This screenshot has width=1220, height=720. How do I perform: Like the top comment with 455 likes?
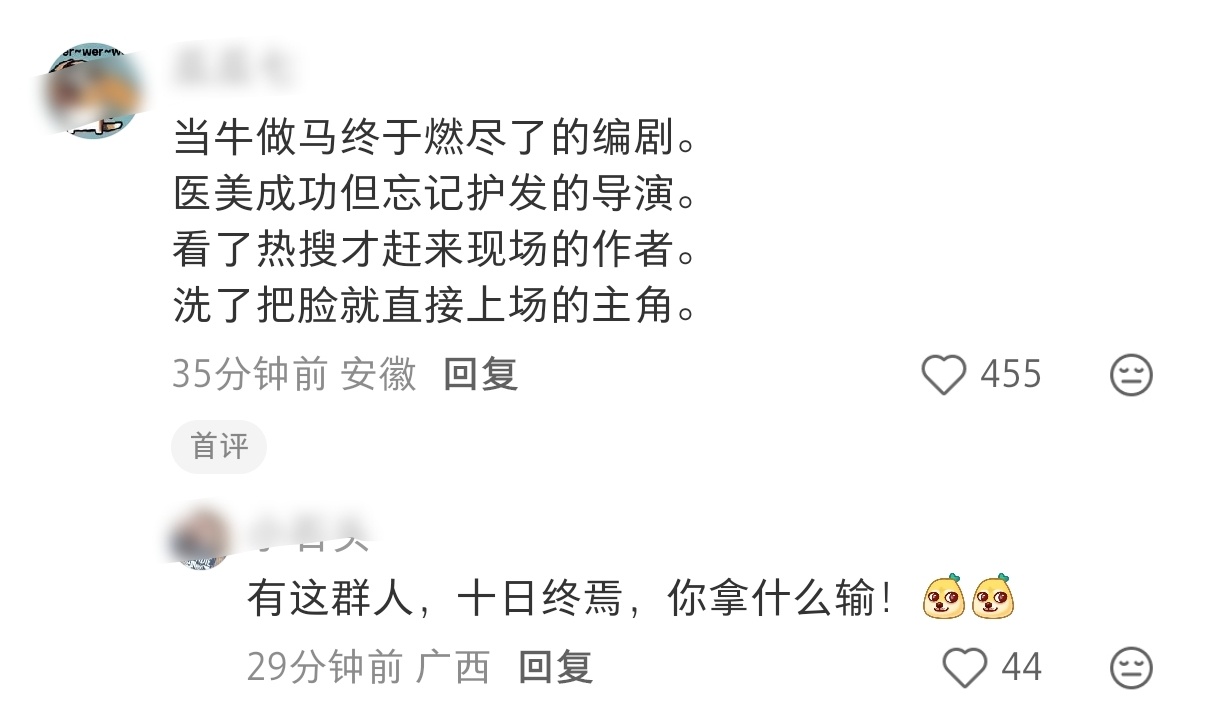pos(943,375)
